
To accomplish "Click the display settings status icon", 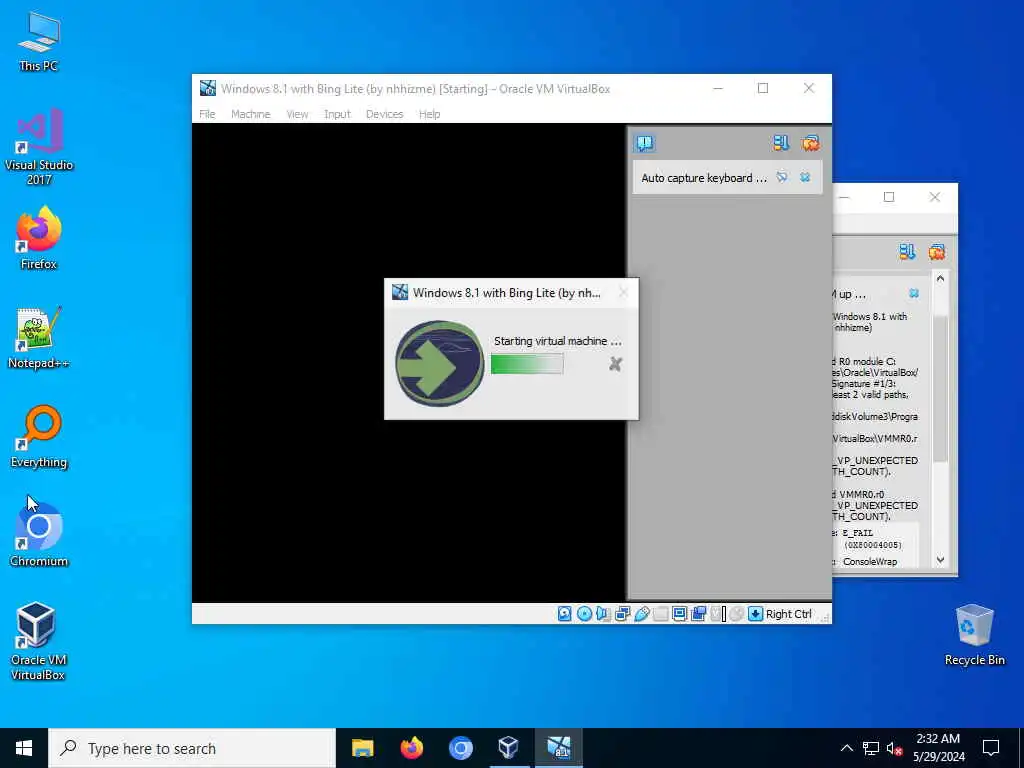I will pyautogui.click(x=679, y=614).
